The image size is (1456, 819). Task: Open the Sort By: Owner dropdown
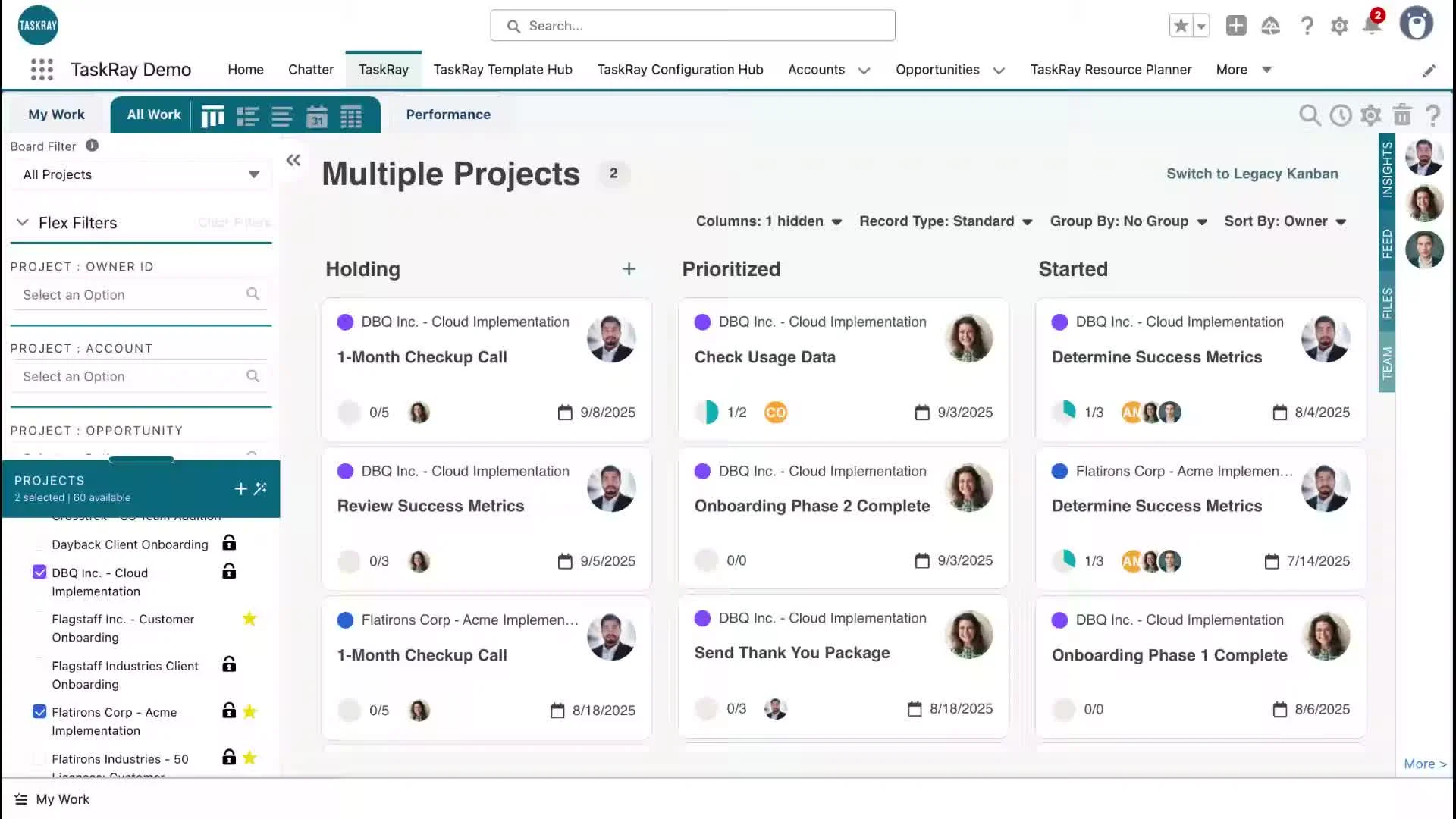click(x=1285, y=221)
